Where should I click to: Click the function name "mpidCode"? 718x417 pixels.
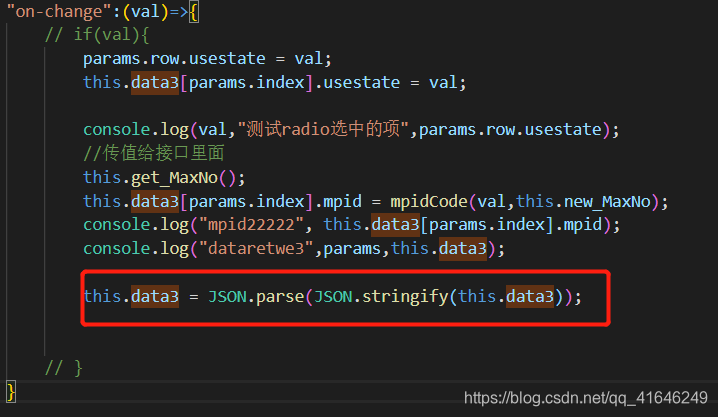coord(429,201)
